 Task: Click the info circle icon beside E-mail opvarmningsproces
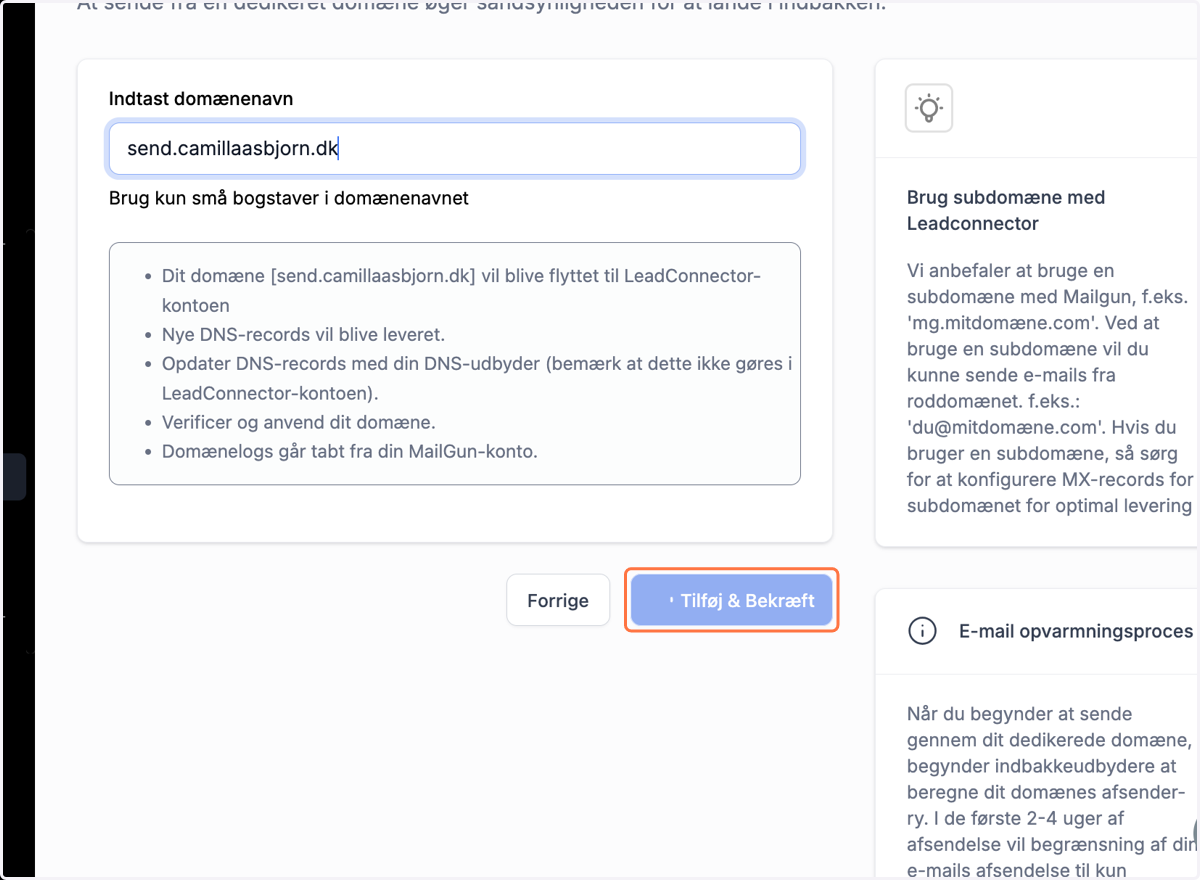921,631
